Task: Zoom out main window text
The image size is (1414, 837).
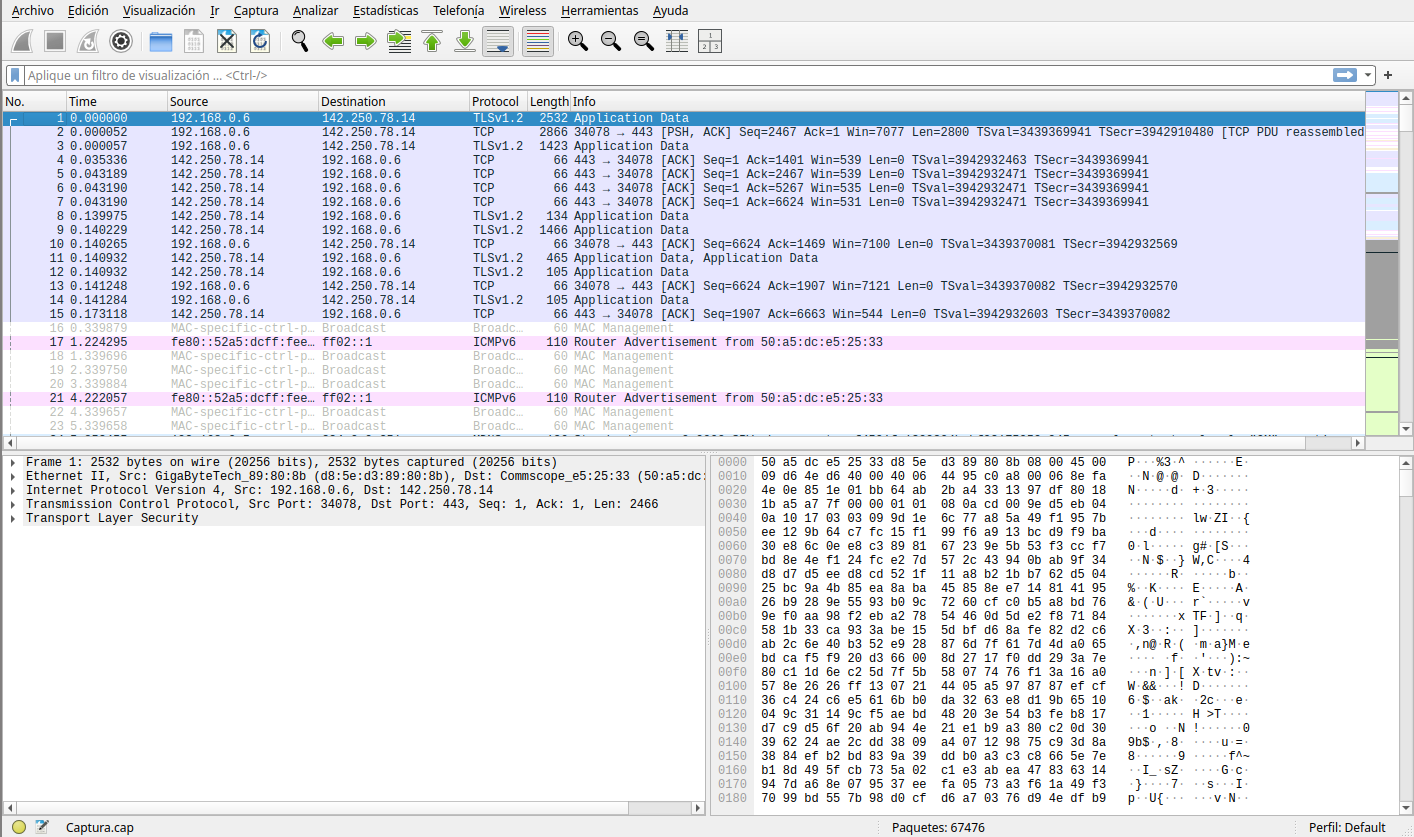Action: [611, 41]
